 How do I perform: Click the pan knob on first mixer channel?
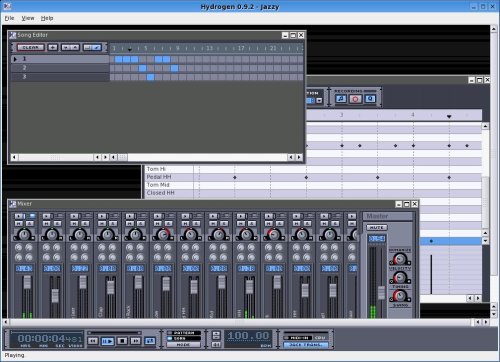point(24,235)
